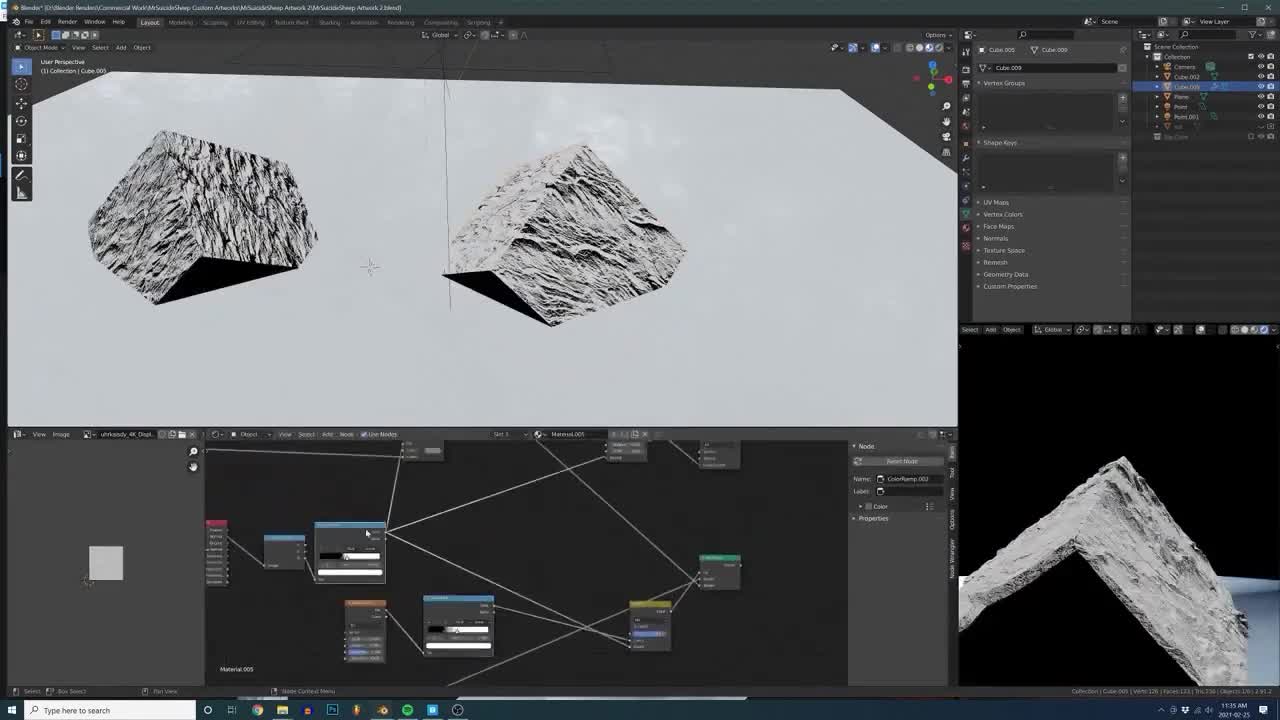This screenshot has height=720, width=1280.
Task: Toggle the Color checkbox in Node panel
Action: tap(869, 506)
